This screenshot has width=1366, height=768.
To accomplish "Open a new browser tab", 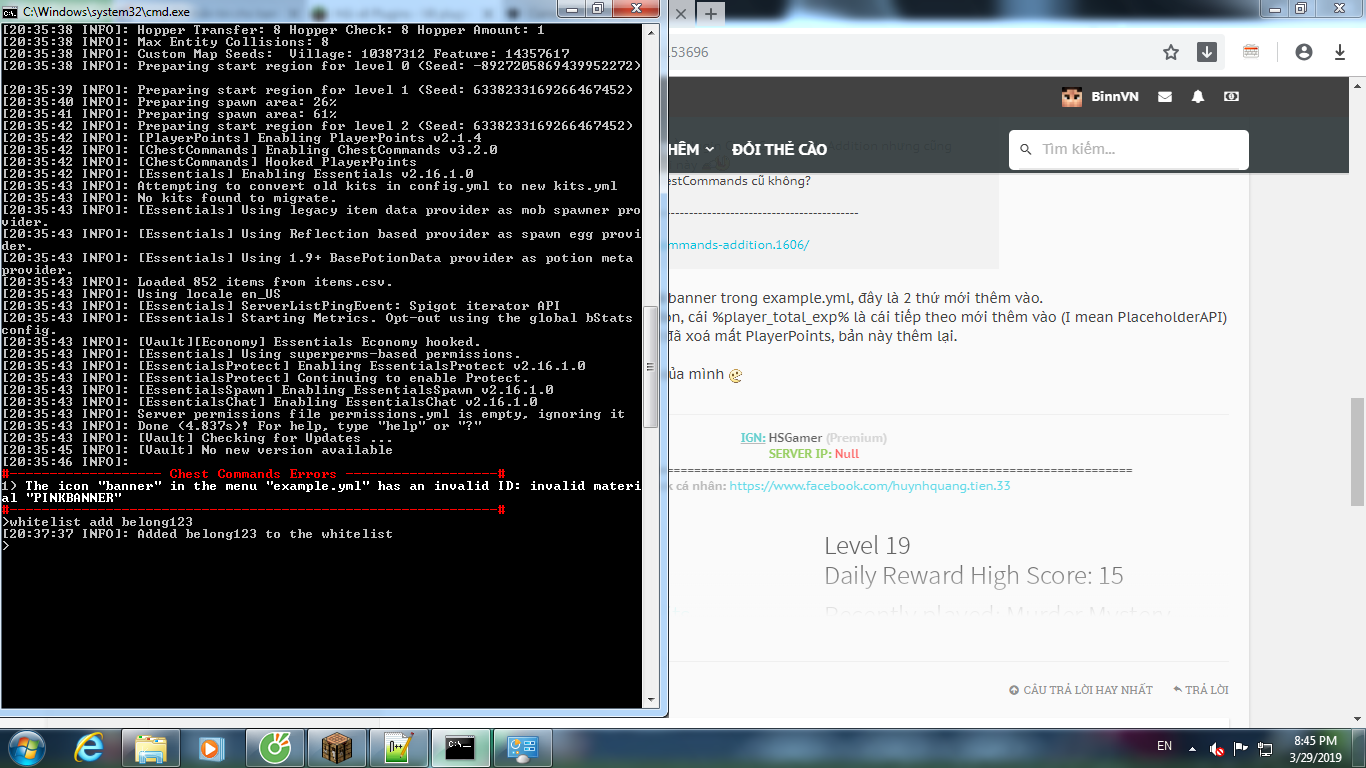I will (711, 14).
